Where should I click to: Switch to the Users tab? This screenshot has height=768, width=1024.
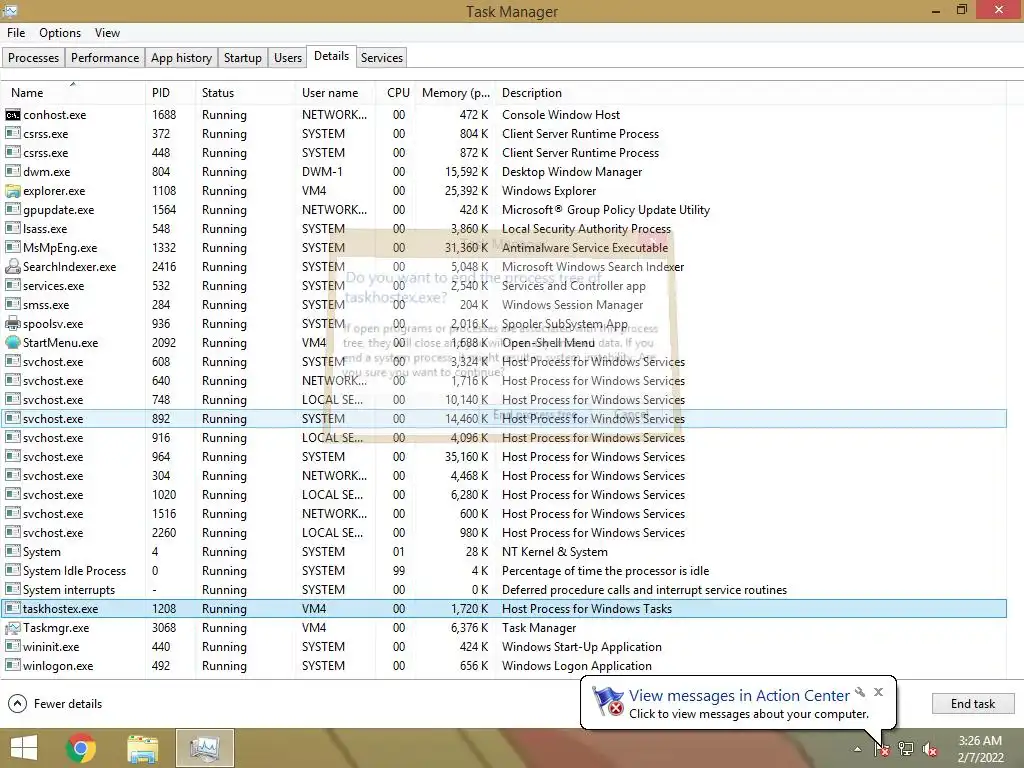[x=288, y=57]
